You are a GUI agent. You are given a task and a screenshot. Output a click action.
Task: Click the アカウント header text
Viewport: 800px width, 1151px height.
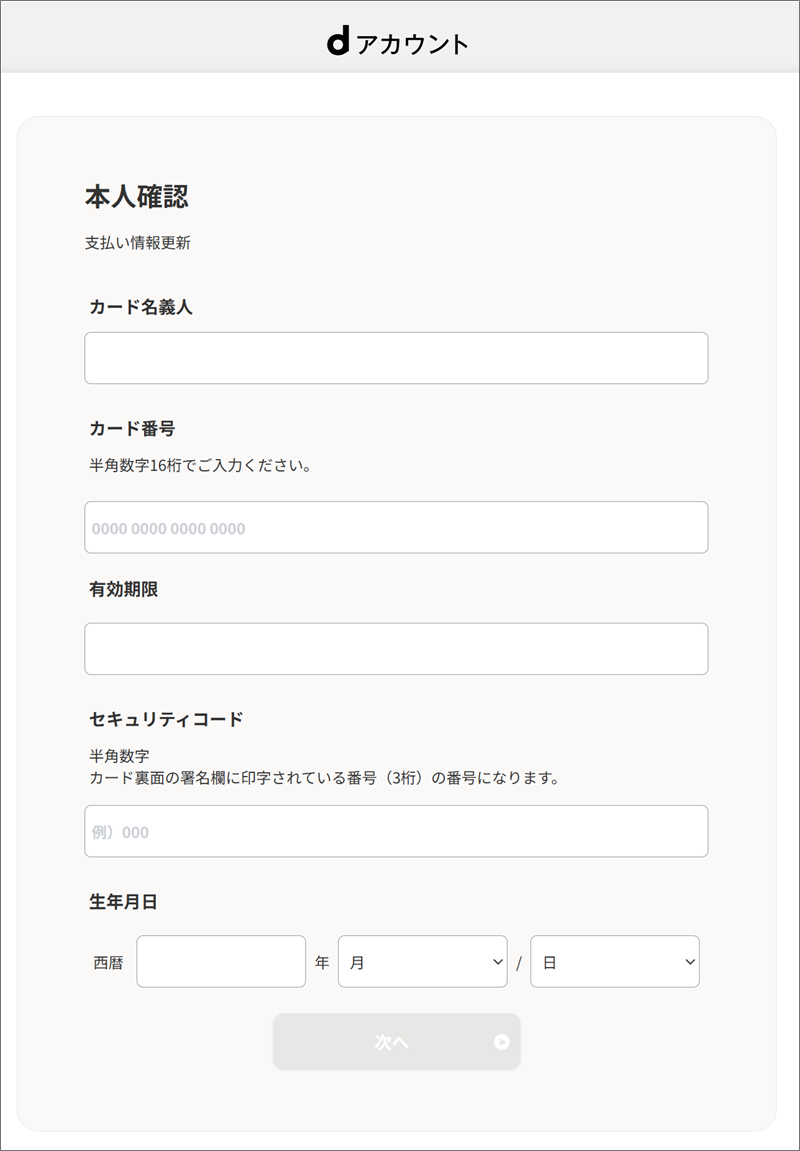[x=412, y=45]
